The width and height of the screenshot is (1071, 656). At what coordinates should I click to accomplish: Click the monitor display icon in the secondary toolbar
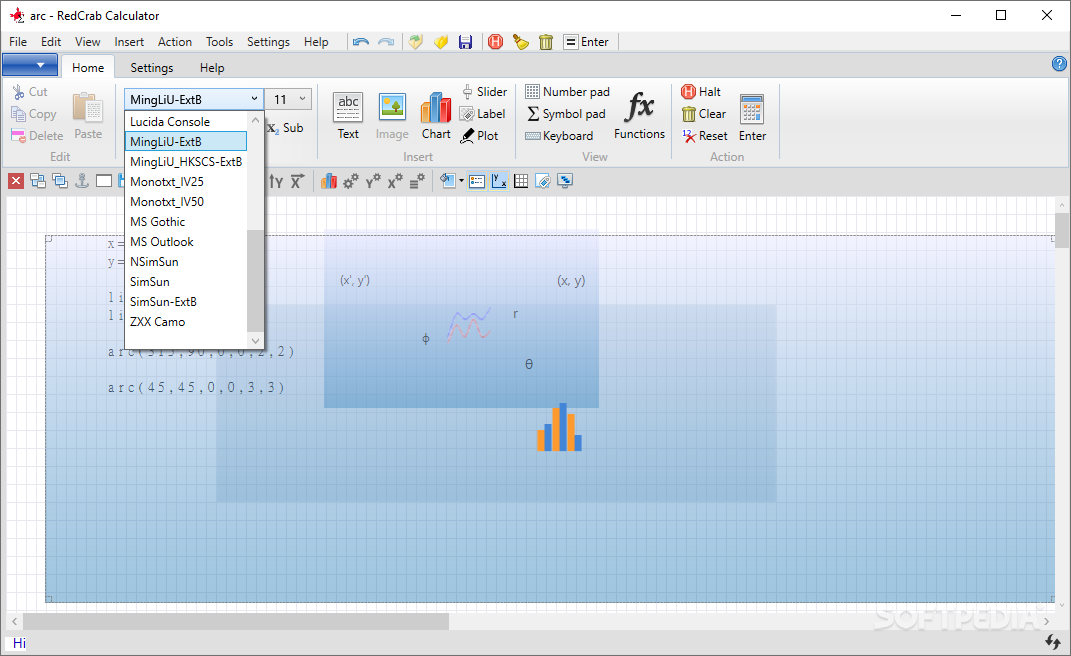pos(565,181)
